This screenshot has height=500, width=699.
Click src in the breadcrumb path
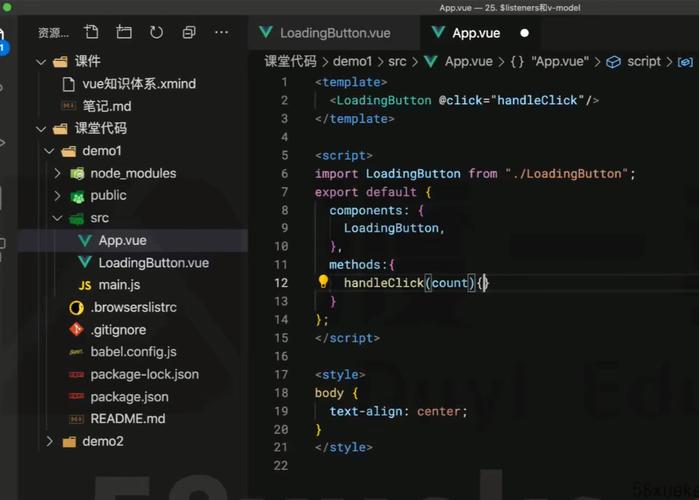(x=397, y=61)
